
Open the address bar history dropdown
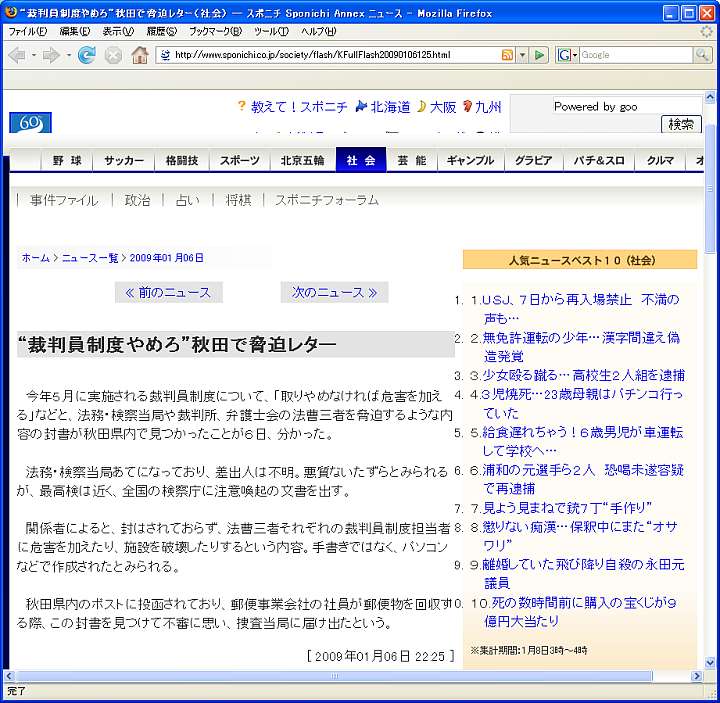[522, 55]
